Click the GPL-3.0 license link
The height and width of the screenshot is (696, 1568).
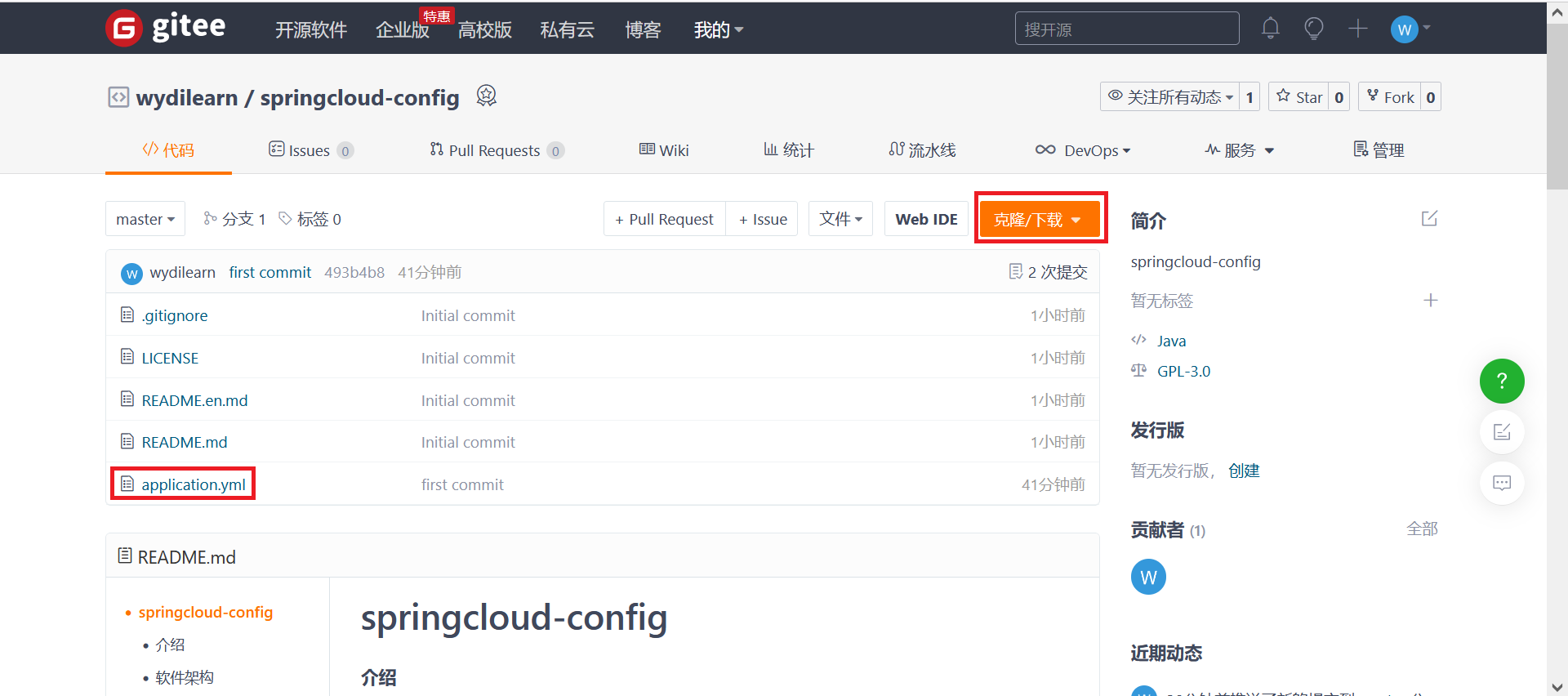[x=1183, y=371]
